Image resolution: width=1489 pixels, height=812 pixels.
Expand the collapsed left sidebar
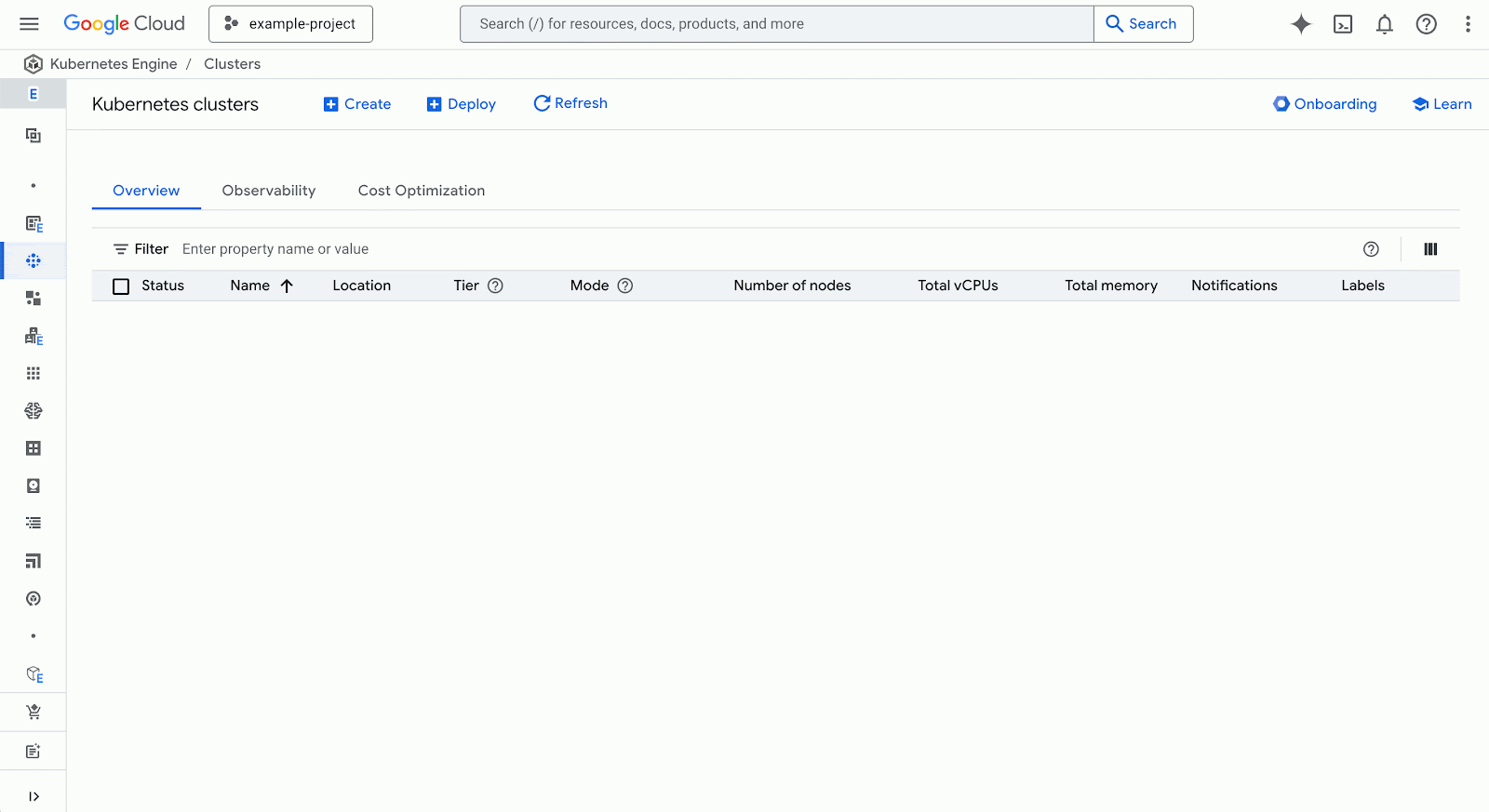(34, 796)
